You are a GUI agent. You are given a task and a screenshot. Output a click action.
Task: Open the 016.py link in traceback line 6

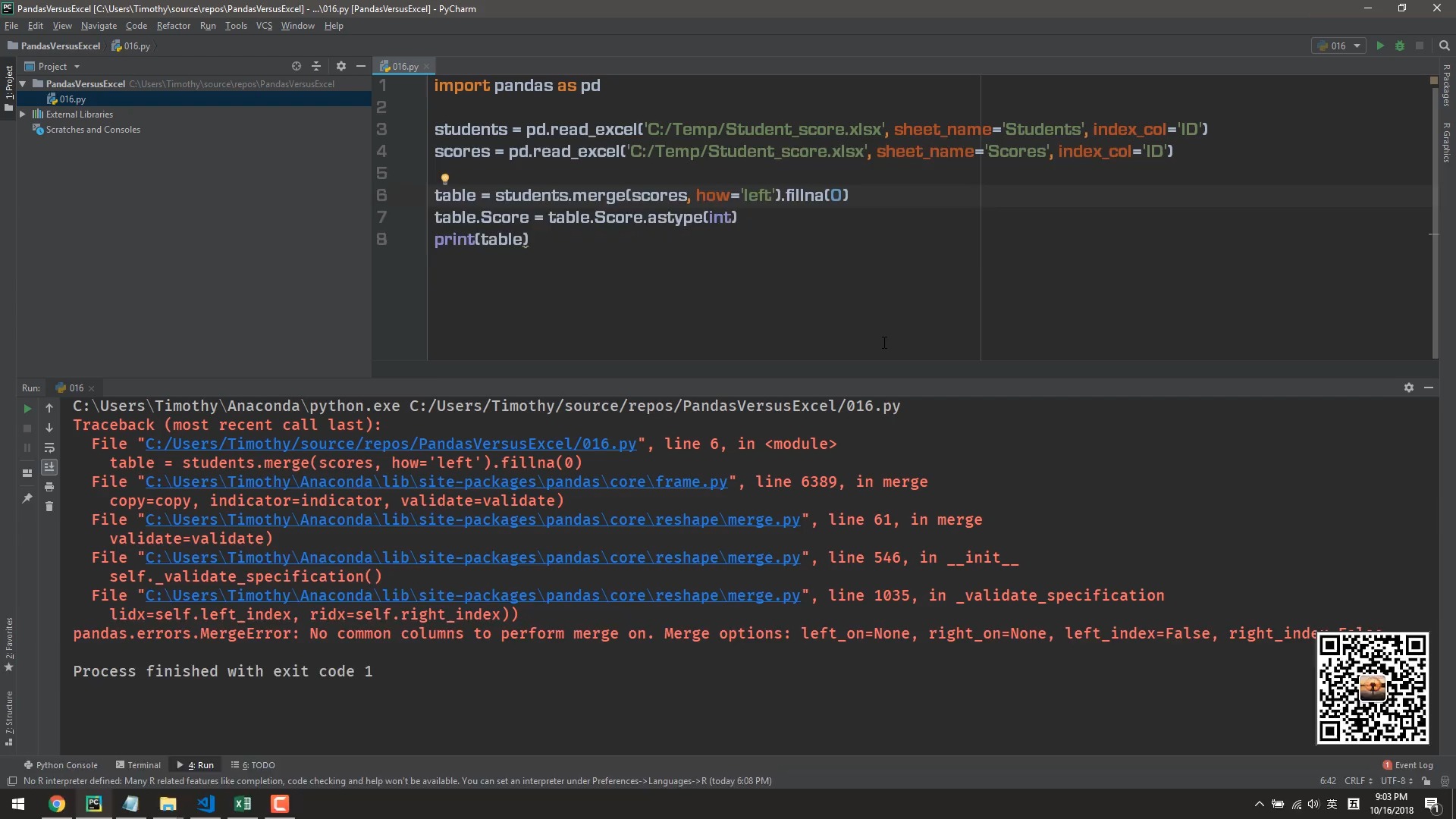click(x=391, y=444)
